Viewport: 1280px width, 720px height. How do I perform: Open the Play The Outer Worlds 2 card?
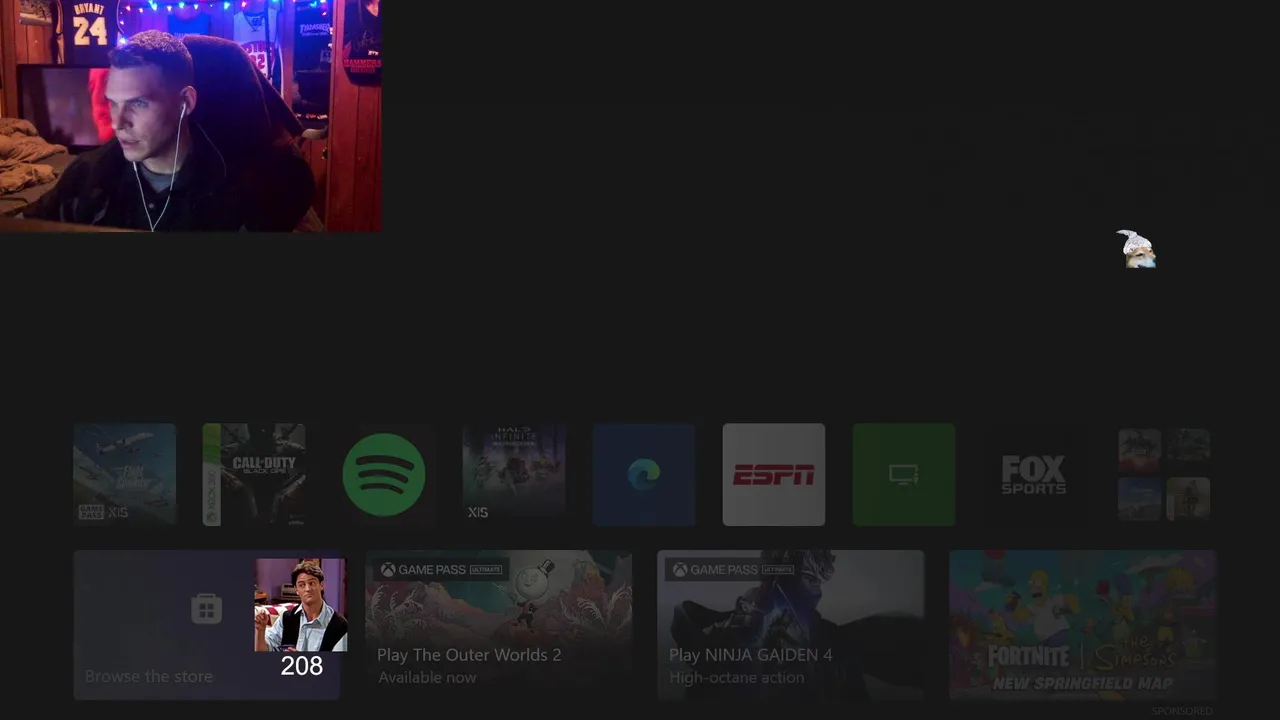point(498,624)
